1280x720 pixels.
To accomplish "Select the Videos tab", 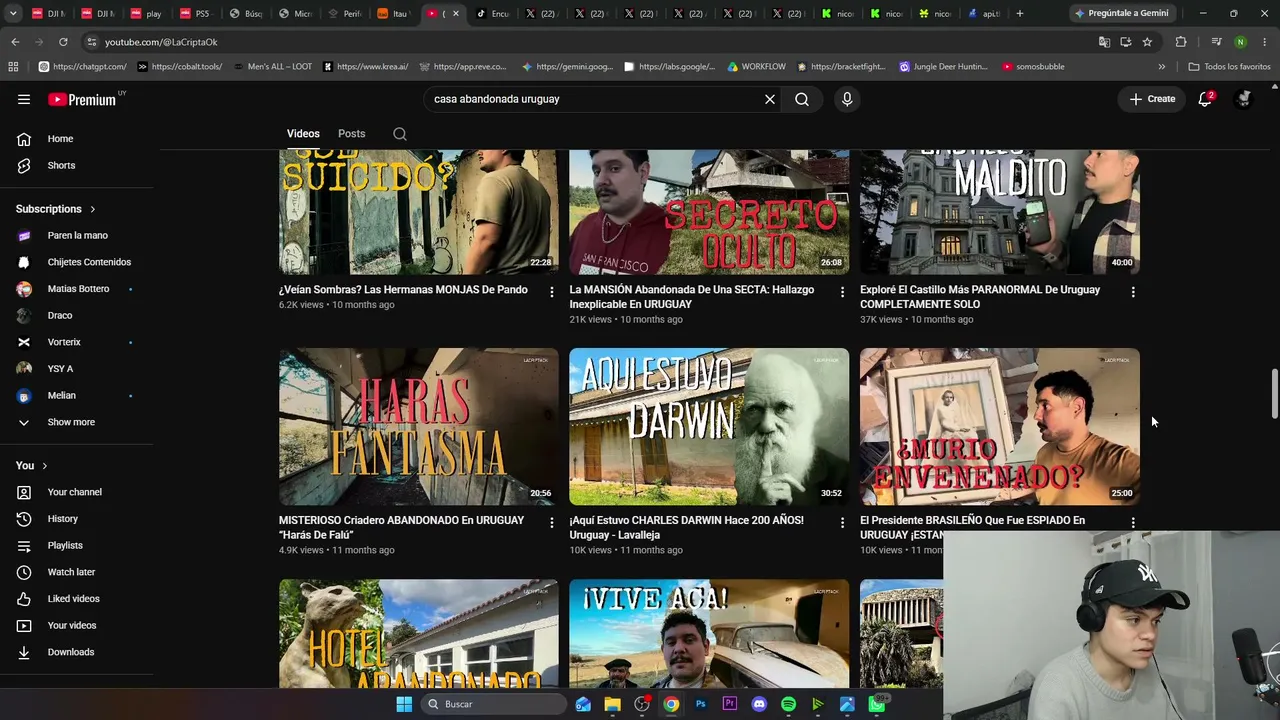I will pyautogui.click(x=303, y=134).
